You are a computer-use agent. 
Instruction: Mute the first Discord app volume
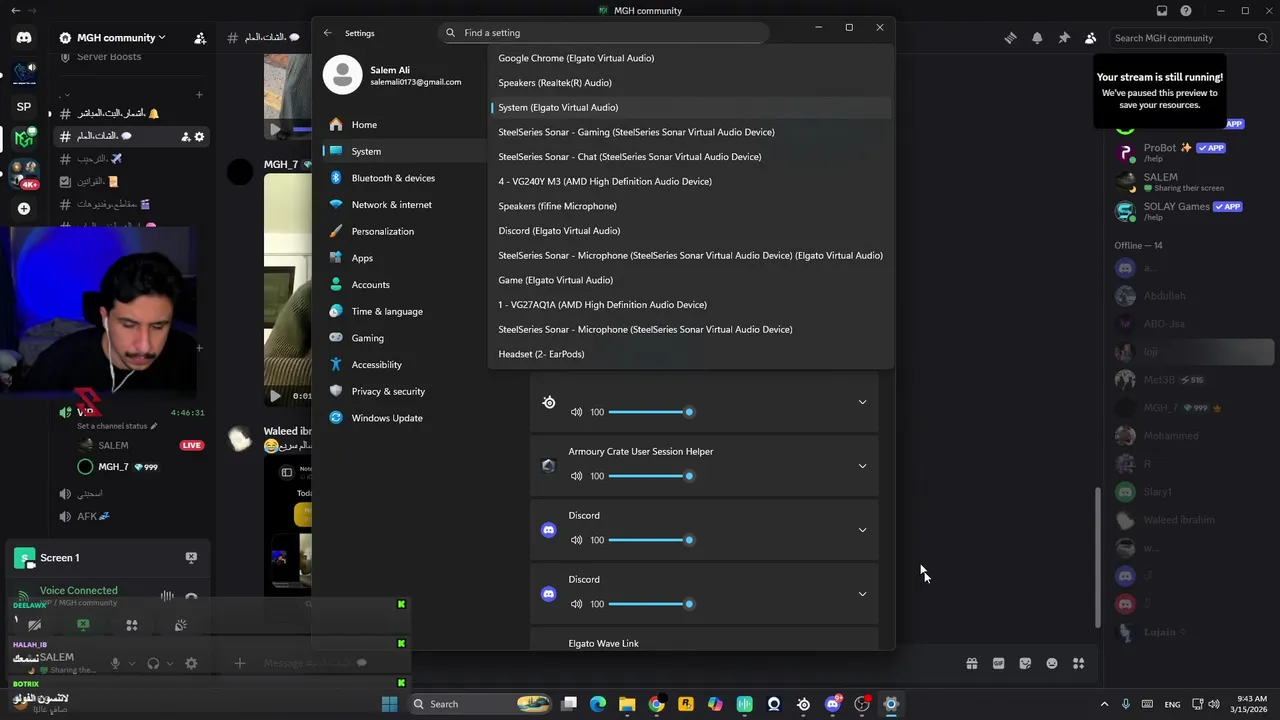click(576, 540)
